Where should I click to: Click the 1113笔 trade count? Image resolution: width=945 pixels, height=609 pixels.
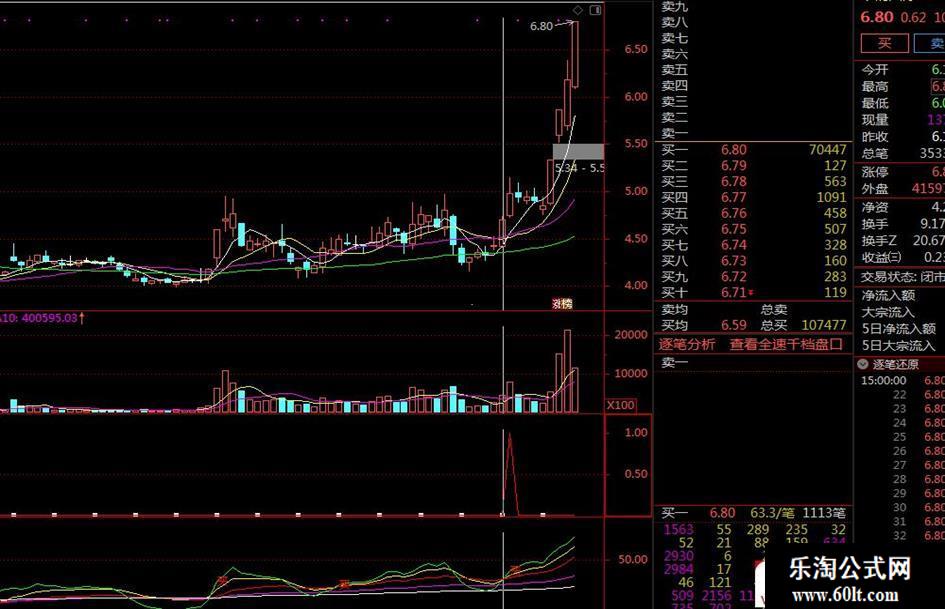(x=823, y=513)
